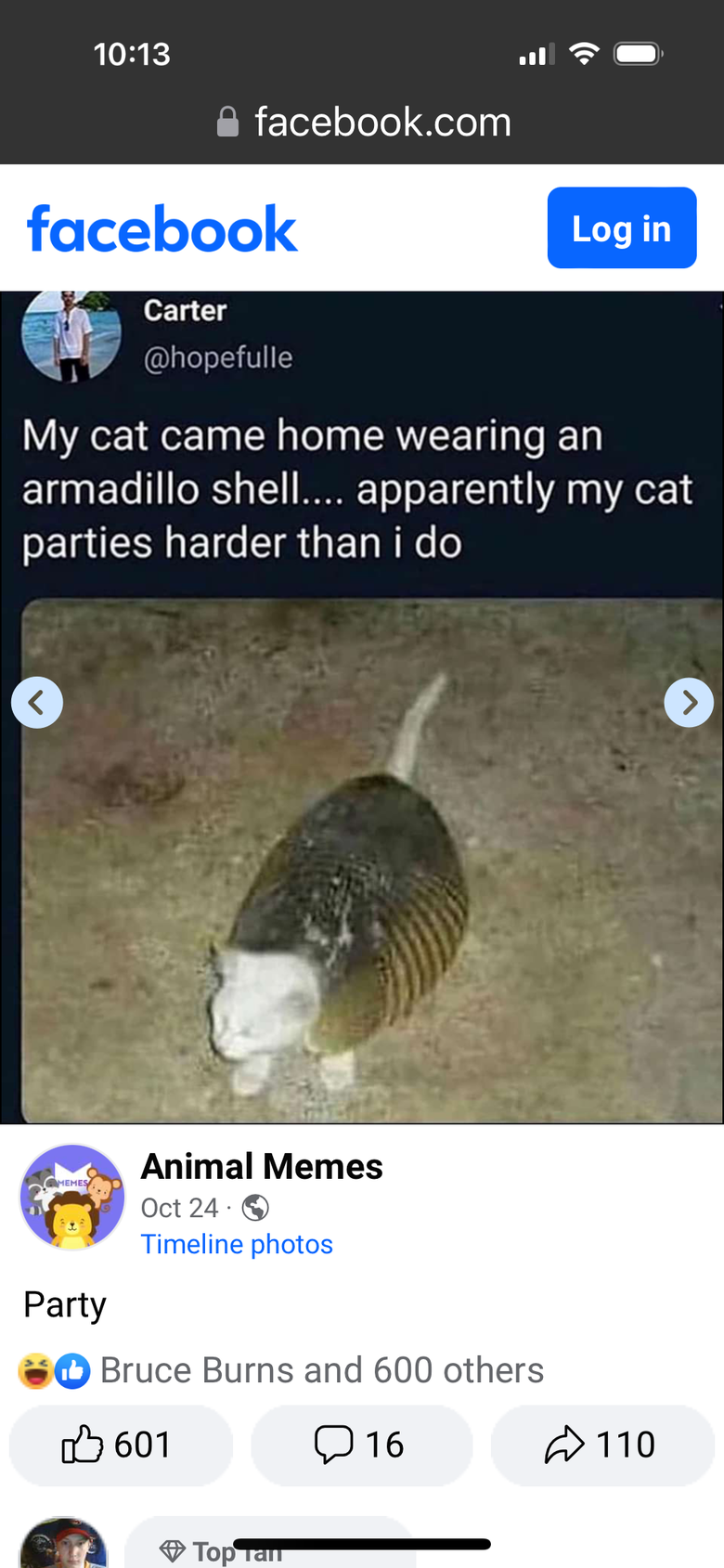Screen dimensions: 724x1568
Task: Tap the Oct 24 post date
Action: 179,1208
